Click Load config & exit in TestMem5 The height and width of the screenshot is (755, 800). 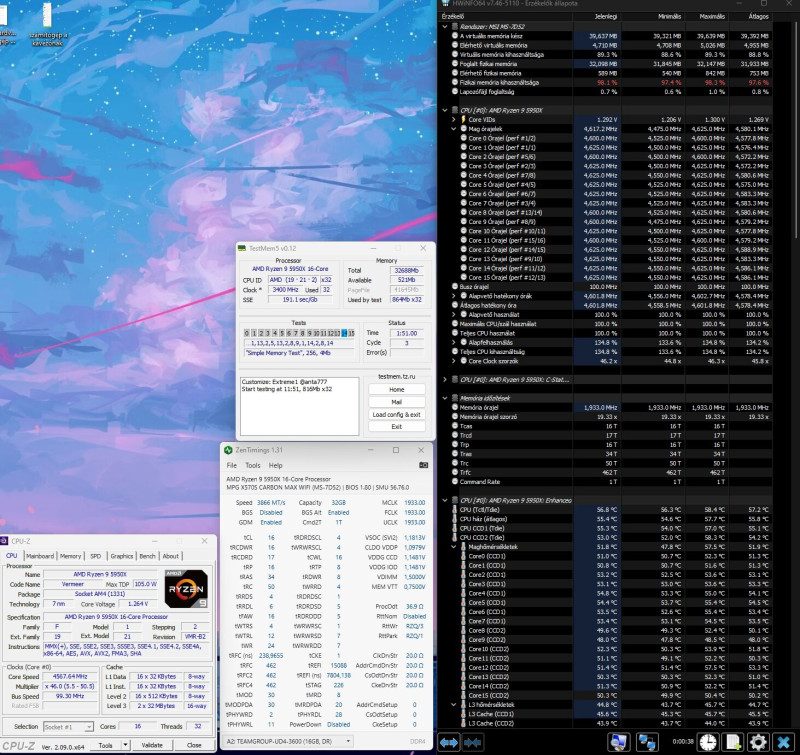(x=396, y=414)
